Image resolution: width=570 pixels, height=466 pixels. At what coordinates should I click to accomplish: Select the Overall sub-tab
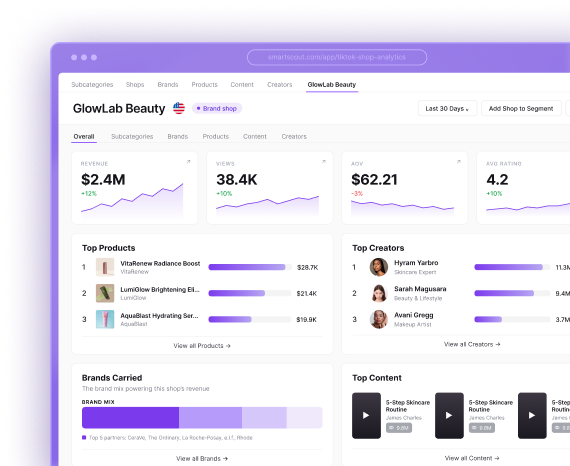pyautogui.click(x=84, y=136)
